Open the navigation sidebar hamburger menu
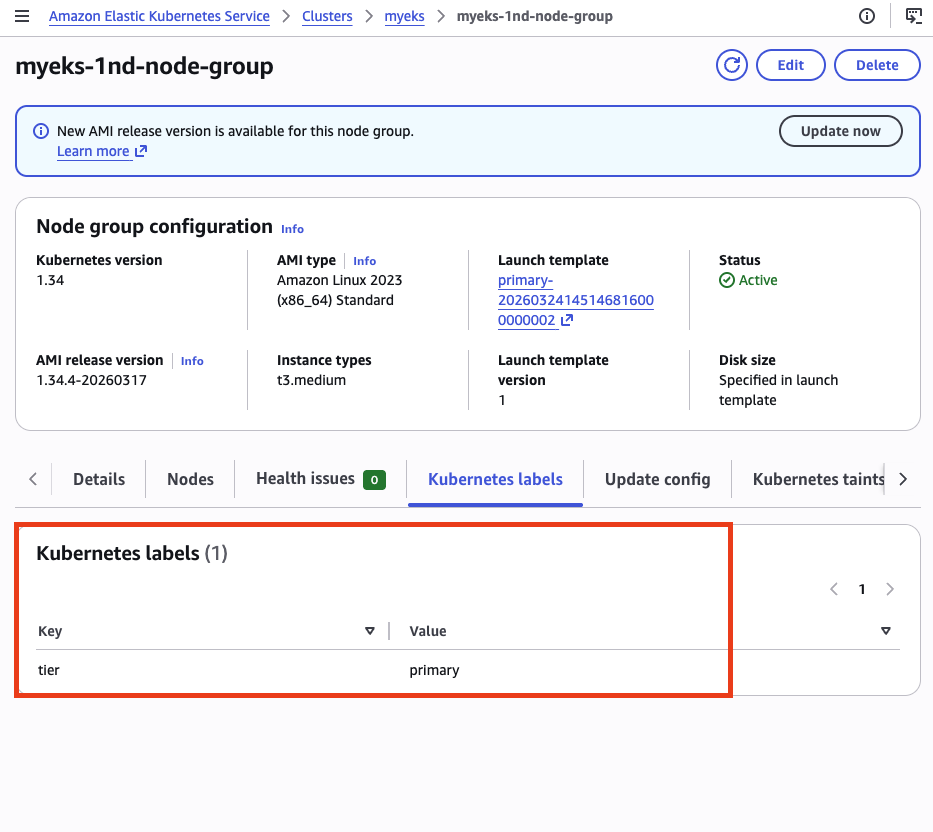Screen dimensions: 933x832 tap(22, 15)
